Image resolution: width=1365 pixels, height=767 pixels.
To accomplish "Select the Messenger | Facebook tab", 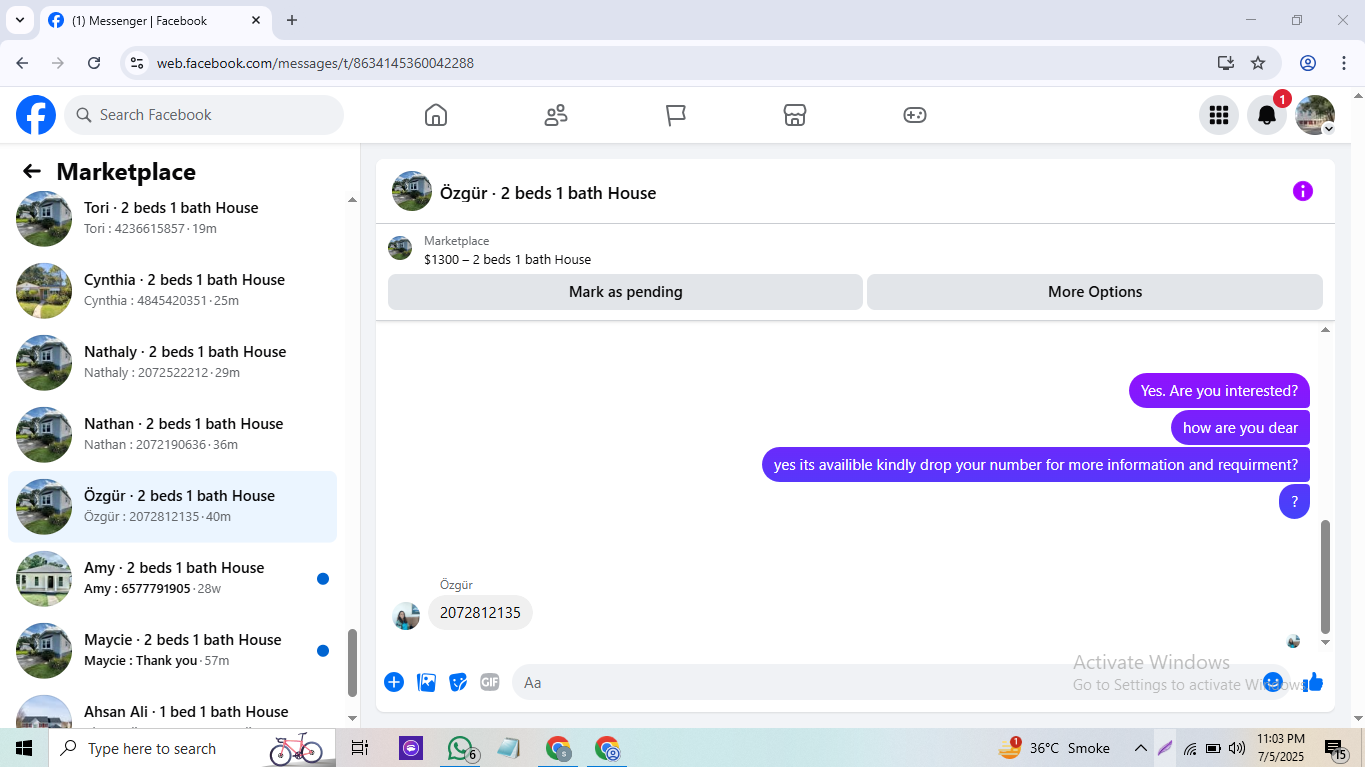I will (x=155, y=20).
